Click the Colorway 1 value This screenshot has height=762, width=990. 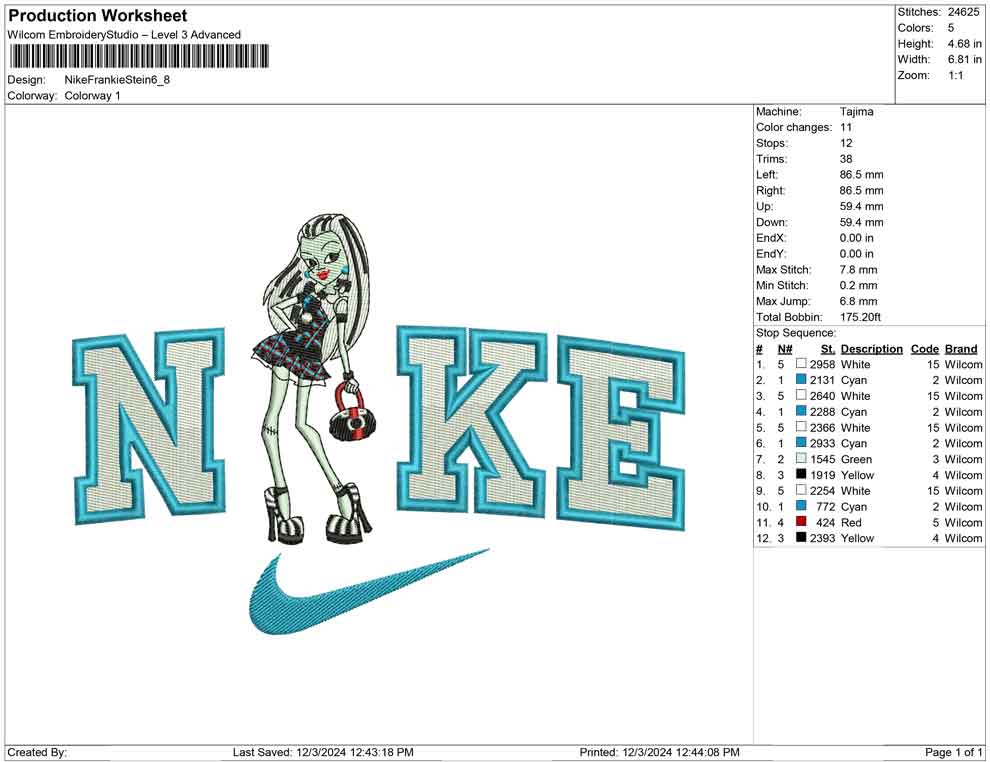click(x=92, y=96)
